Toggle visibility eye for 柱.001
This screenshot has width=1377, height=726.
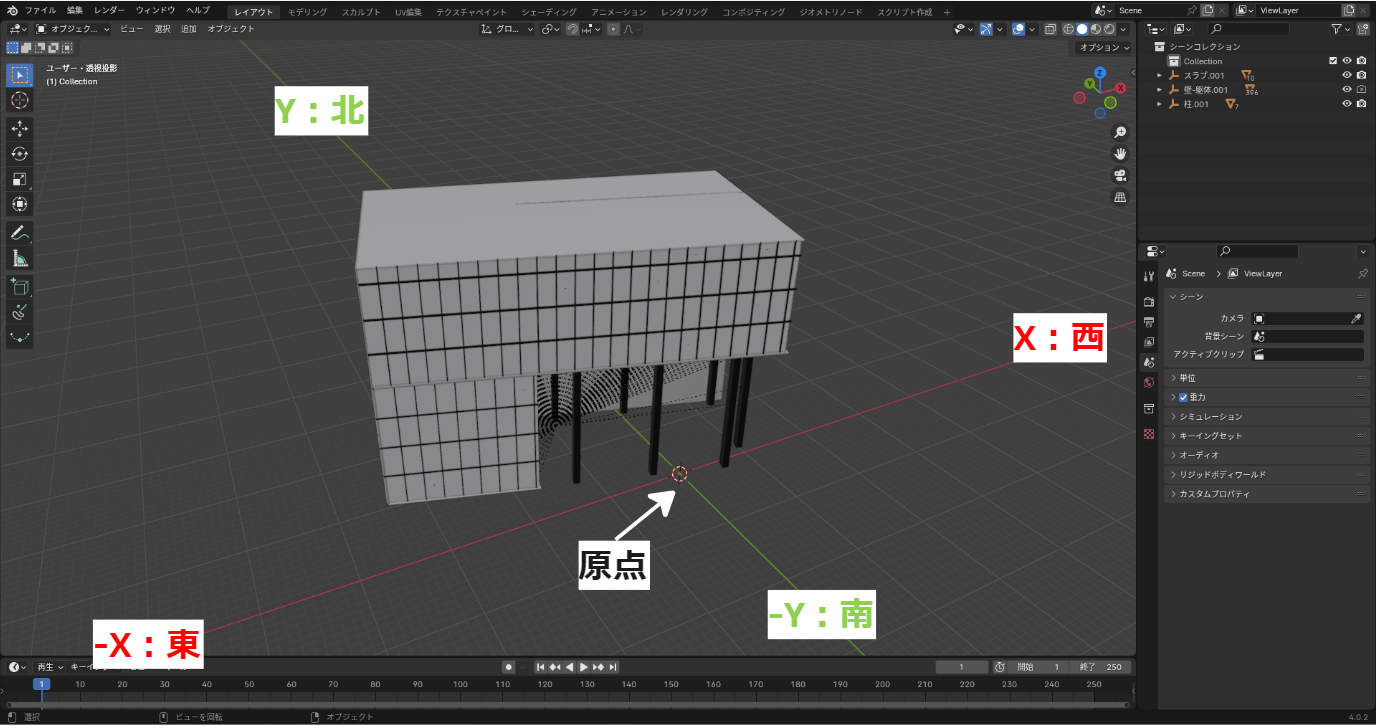coord(1346,104)
